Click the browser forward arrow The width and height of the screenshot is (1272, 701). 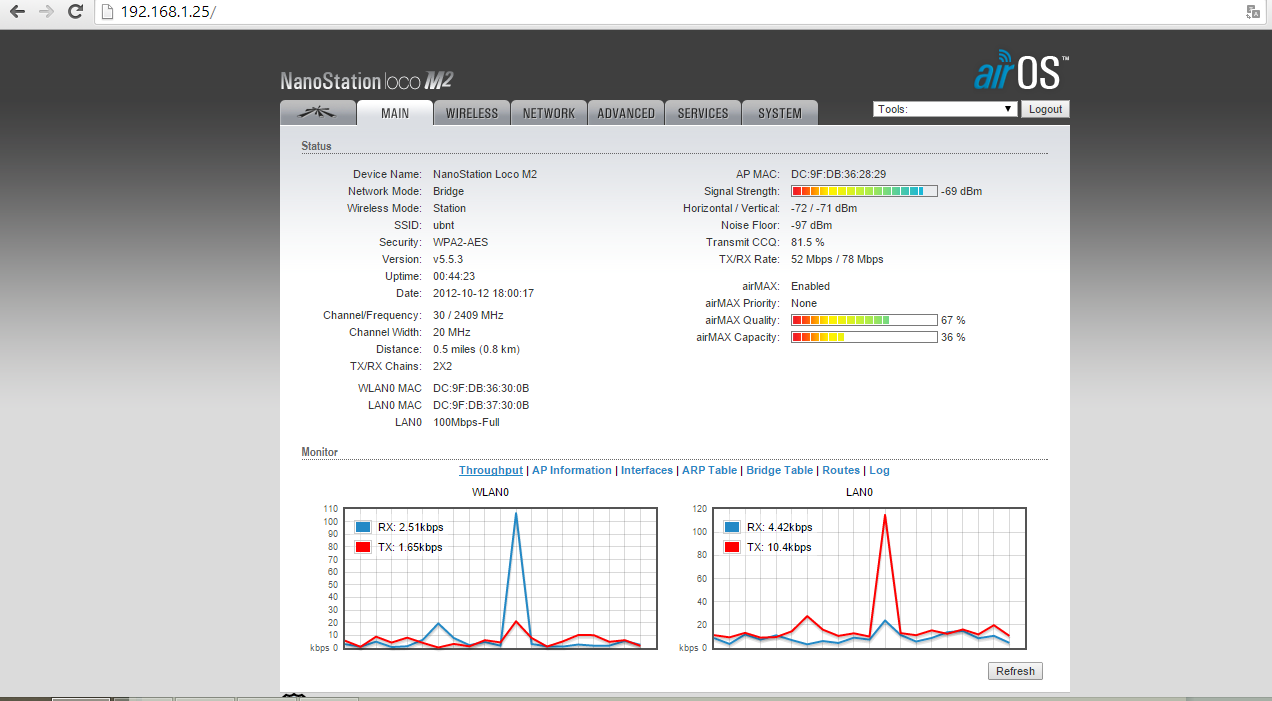[x=46, y=12]
